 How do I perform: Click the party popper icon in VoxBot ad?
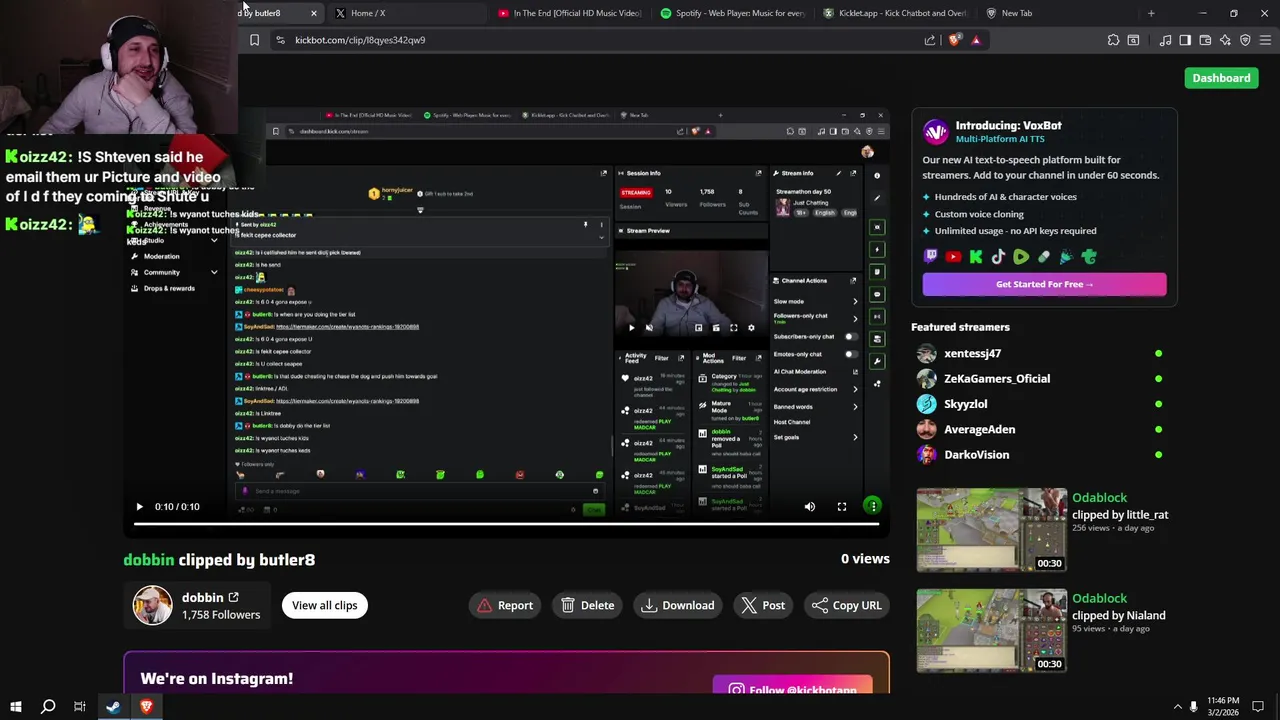coord(1066,257)
